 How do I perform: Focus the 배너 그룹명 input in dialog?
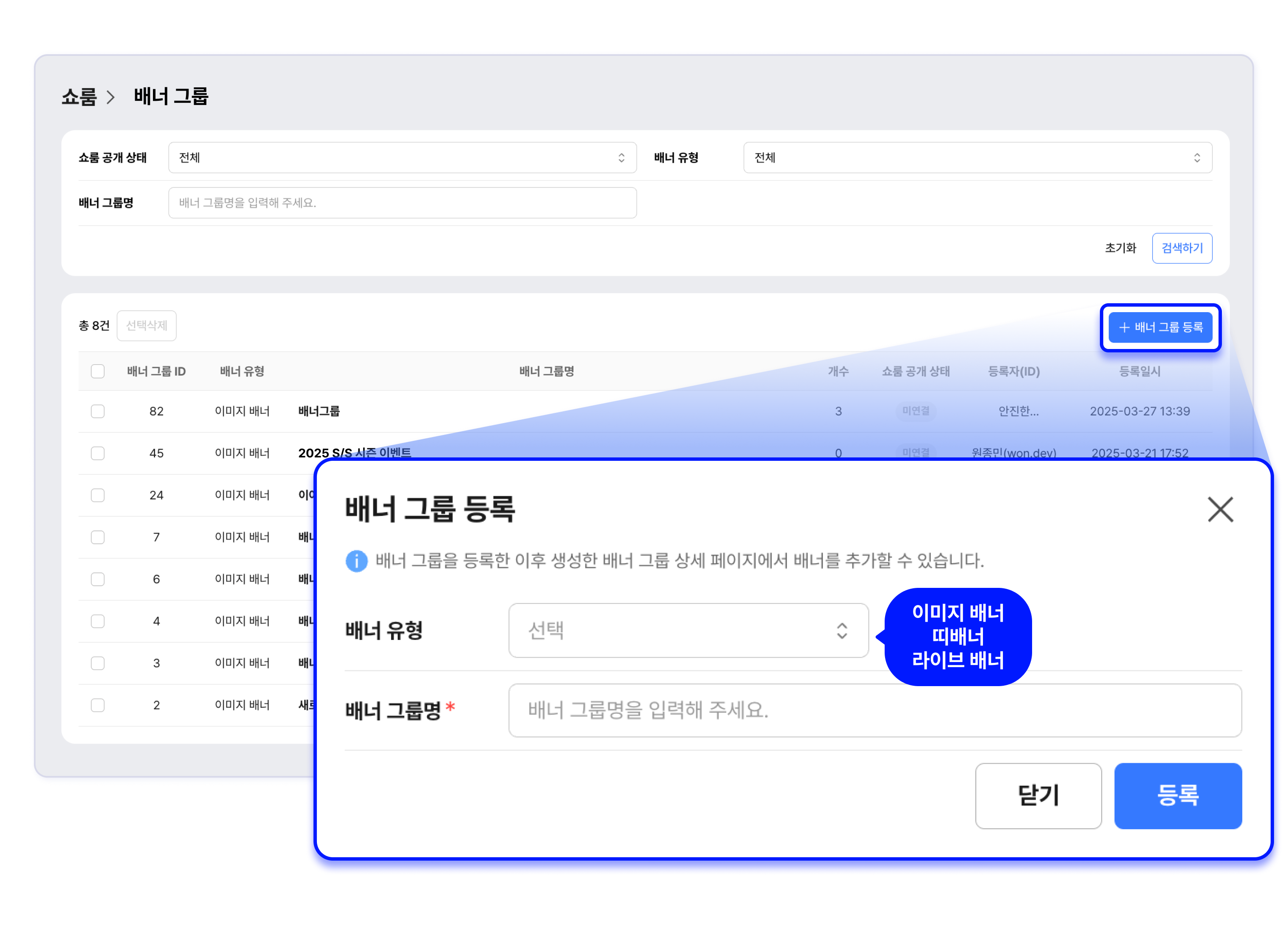(x=874, y=710)
